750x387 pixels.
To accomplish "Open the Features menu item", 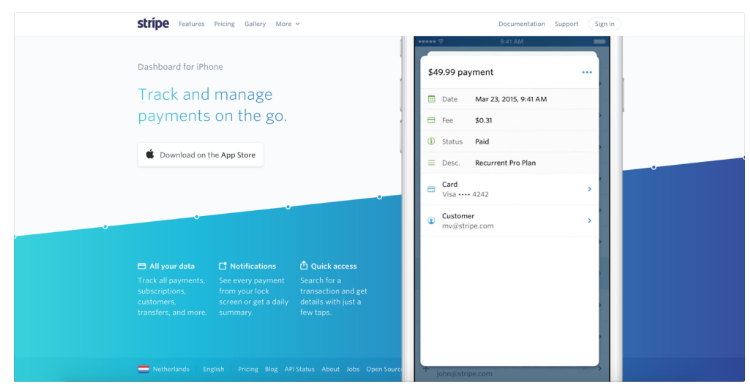I will click(x=191, y=24).
